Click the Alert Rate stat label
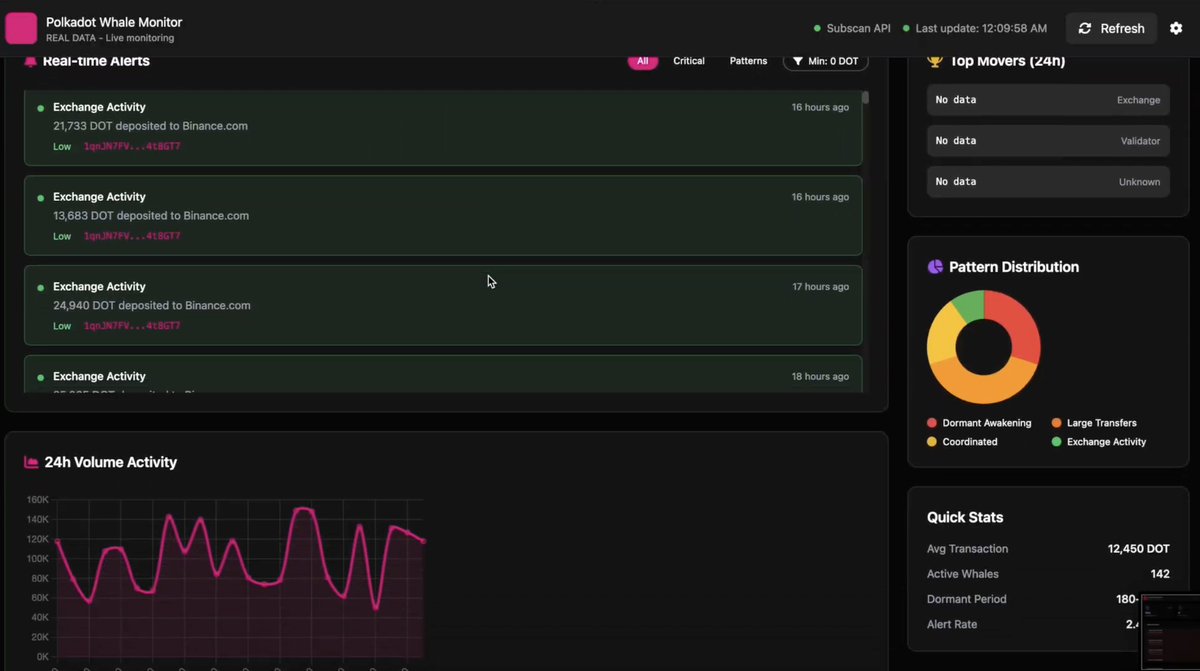Screen dimensions: 1200x671 coord(952,624)
